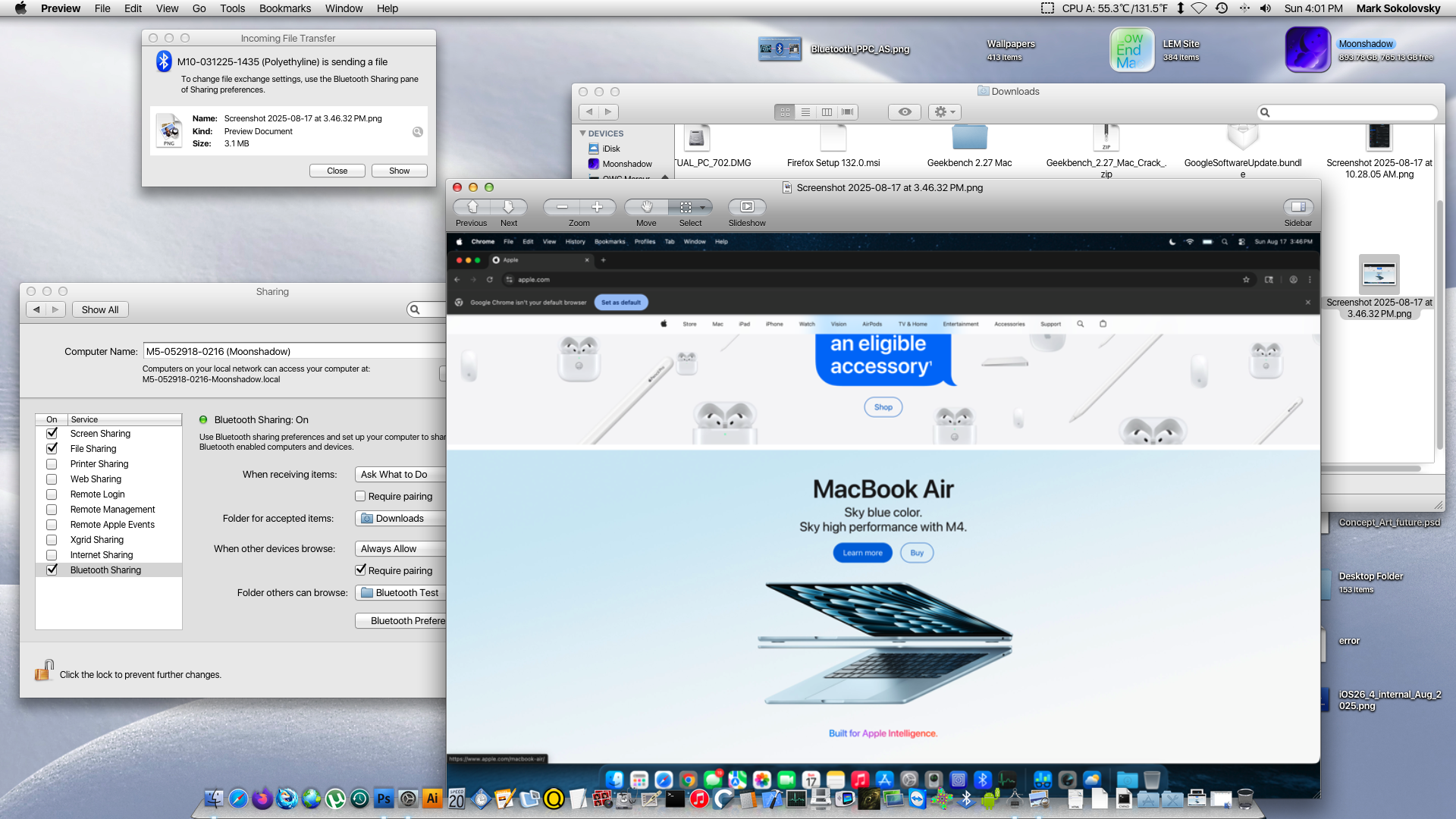1456x819 pixels.
Task: Click magnifier icon in file transfer dialog
Action: (417, 132)
